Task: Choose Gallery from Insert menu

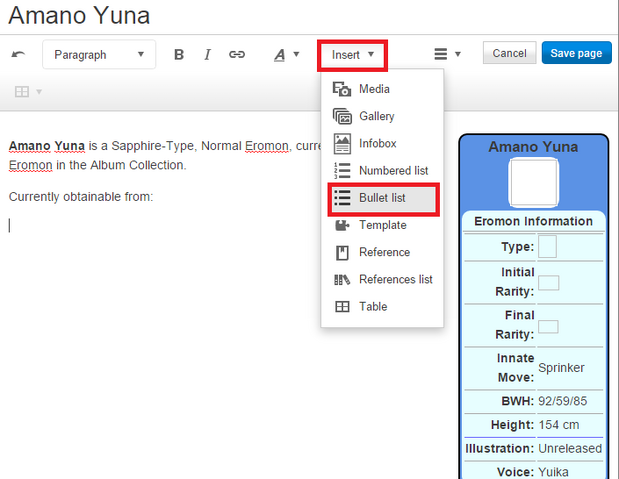Action: coord(382,116)
